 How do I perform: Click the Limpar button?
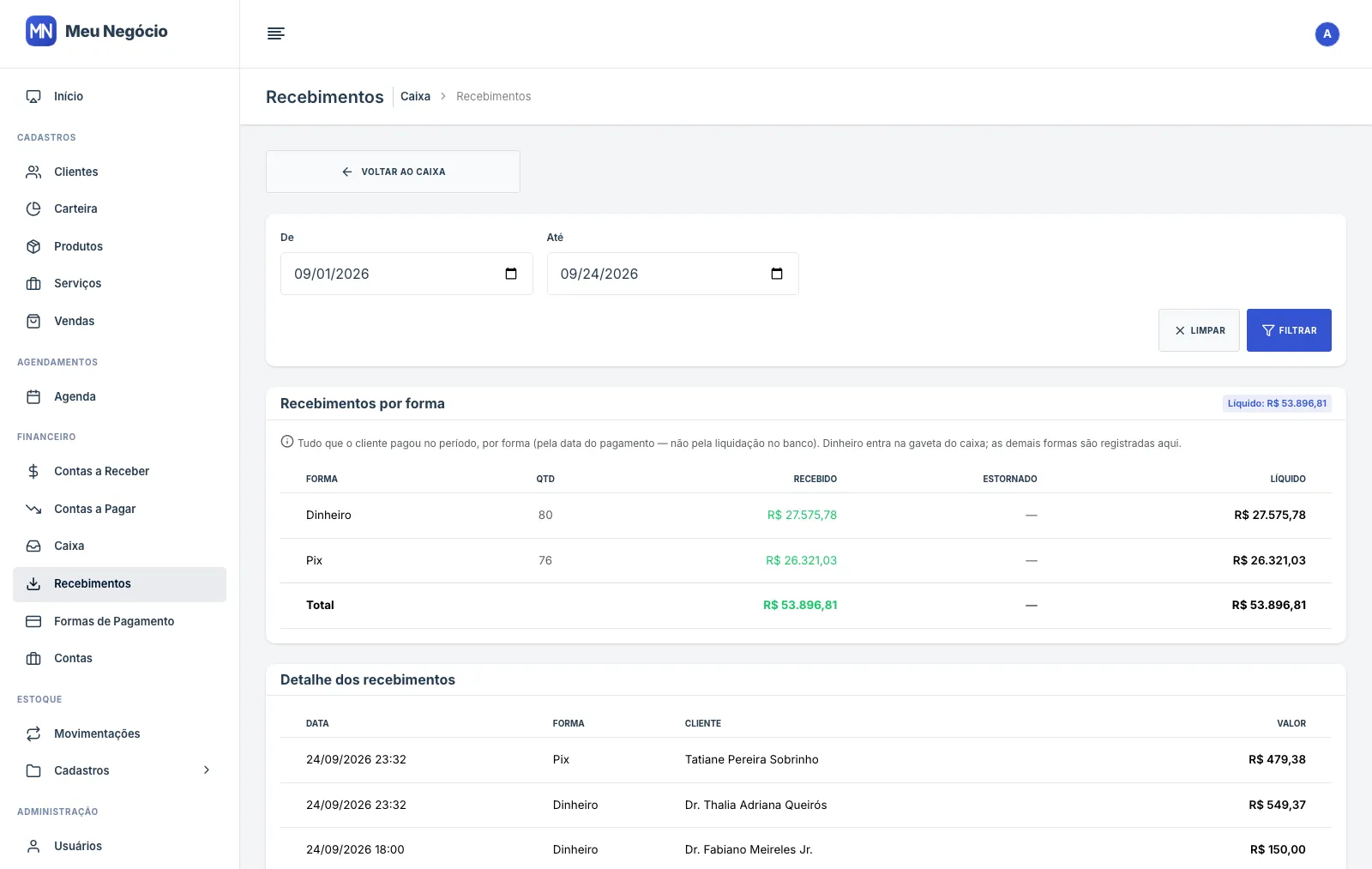pyautogui.click(x=1199, y=330)
